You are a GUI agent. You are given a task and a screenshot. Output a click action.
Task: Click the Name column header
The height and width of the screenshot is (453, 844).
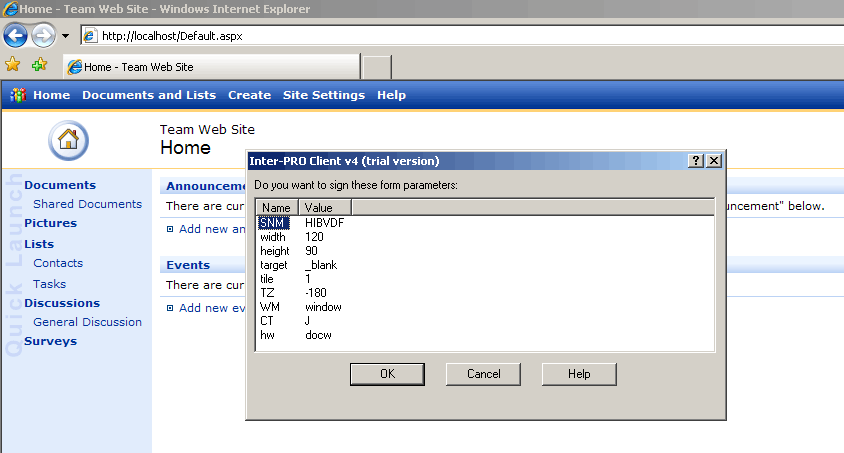coord(277,208)
